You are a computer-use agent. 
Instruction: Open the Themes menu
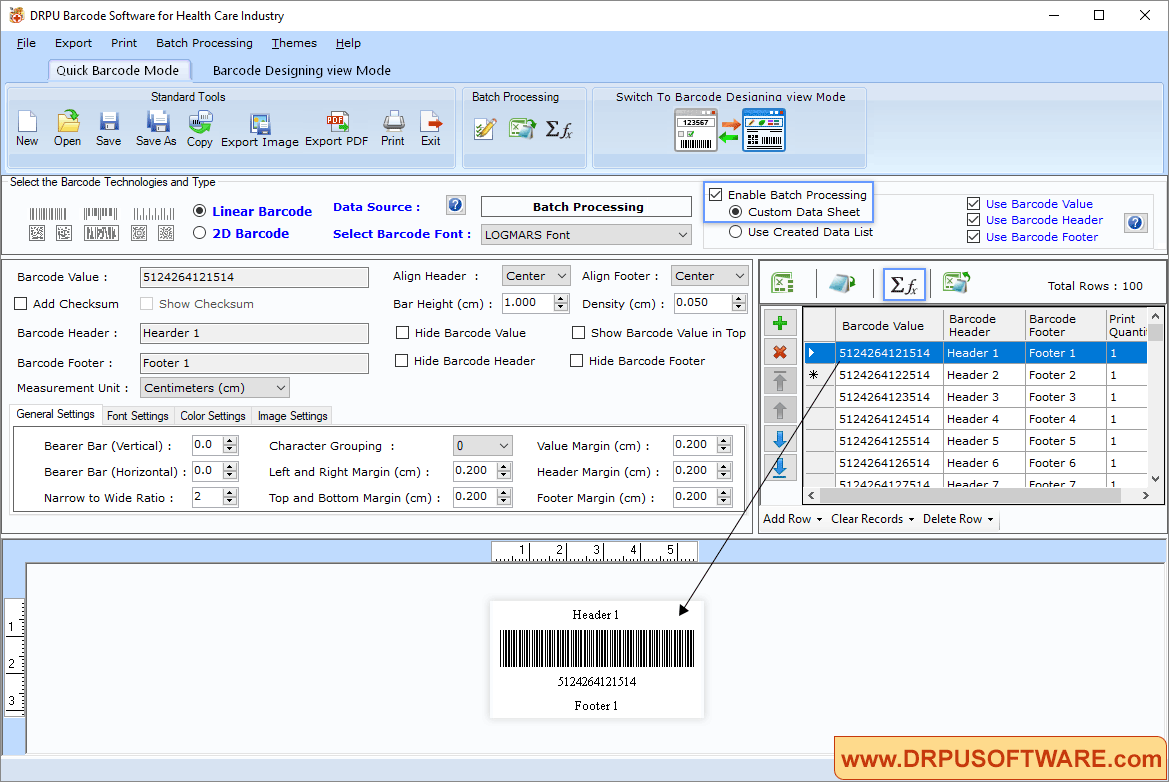point(293,43)
